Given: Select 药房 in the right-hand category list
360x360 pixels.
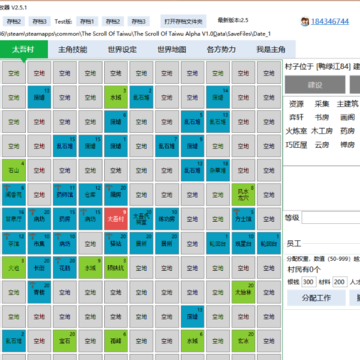Looking at the screenshot, I should click(348, 131).
